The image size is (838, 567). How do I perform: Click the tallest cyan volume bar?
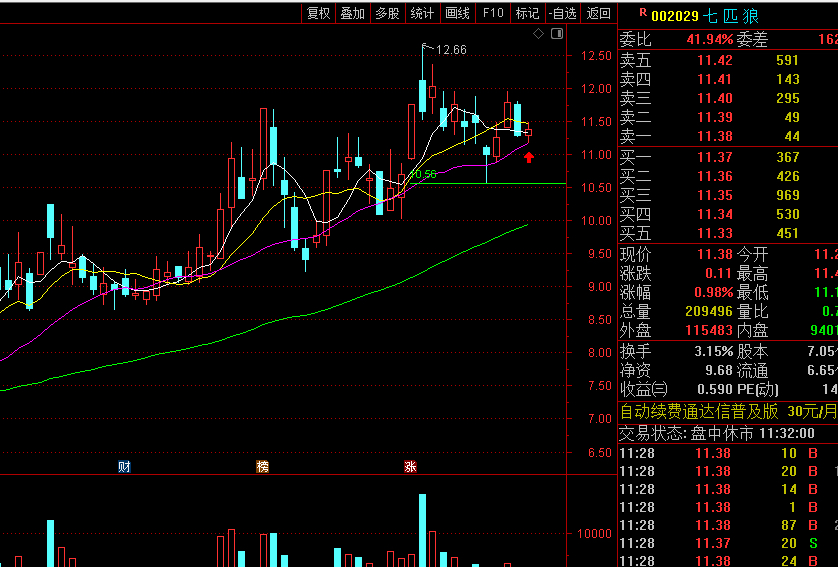422,530
